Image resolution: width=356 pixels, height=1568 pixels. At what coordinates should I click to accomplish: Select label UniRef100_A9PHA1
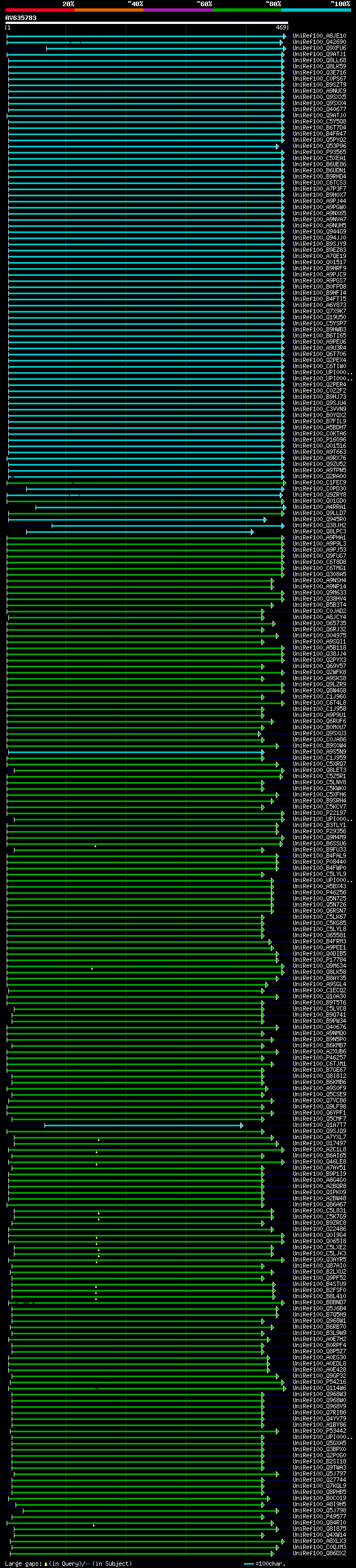[319, 538]
